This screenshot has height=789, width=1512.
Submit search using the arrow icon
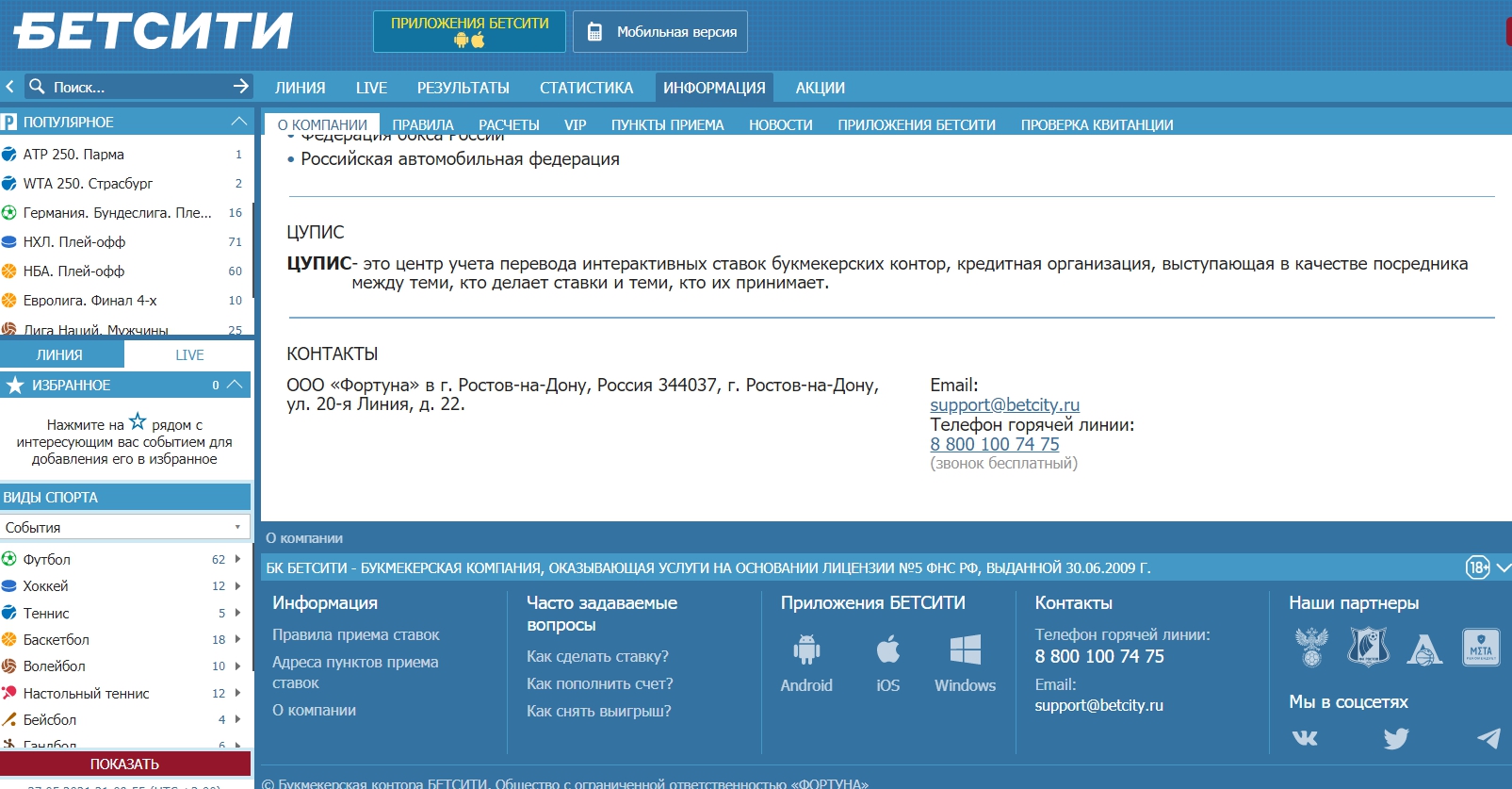pos(241,87)
